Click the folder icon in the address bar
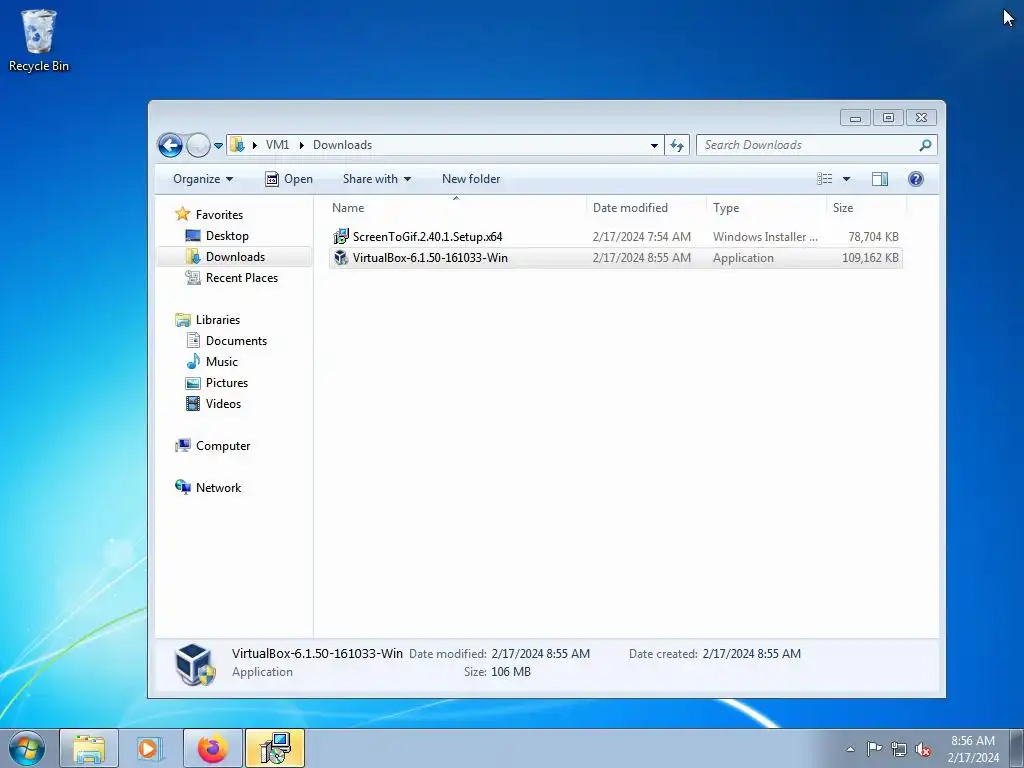 [238, 145]
